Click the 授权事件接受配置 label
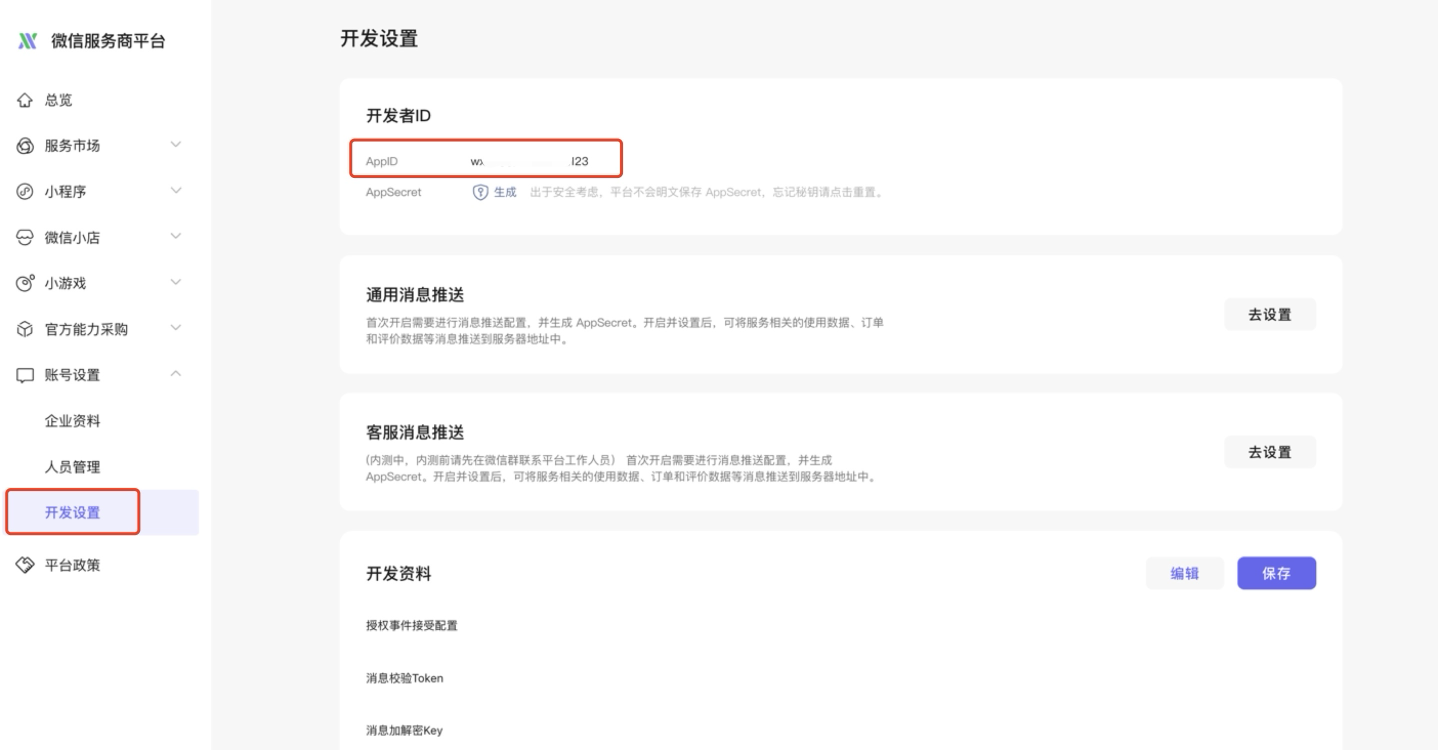The height and width of the screenshot is (750, 1438). coord(413,626)
